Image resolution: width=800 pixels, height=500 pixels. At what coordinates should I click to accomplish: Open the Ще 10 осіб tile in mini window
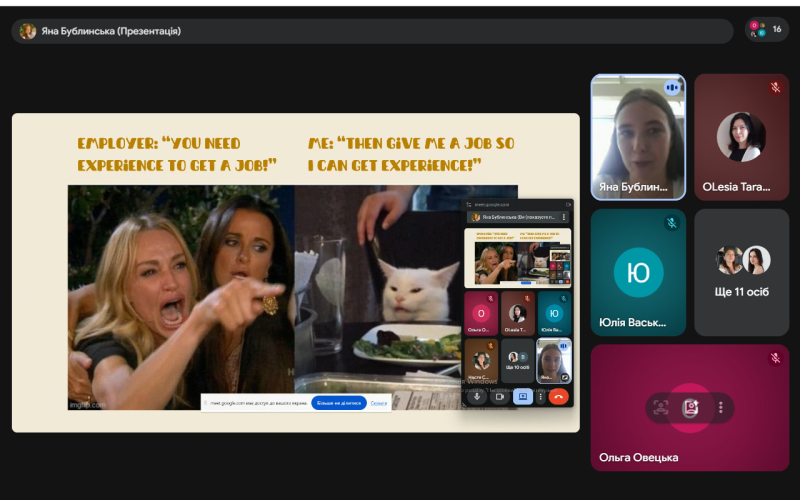(x=517, y=361)
